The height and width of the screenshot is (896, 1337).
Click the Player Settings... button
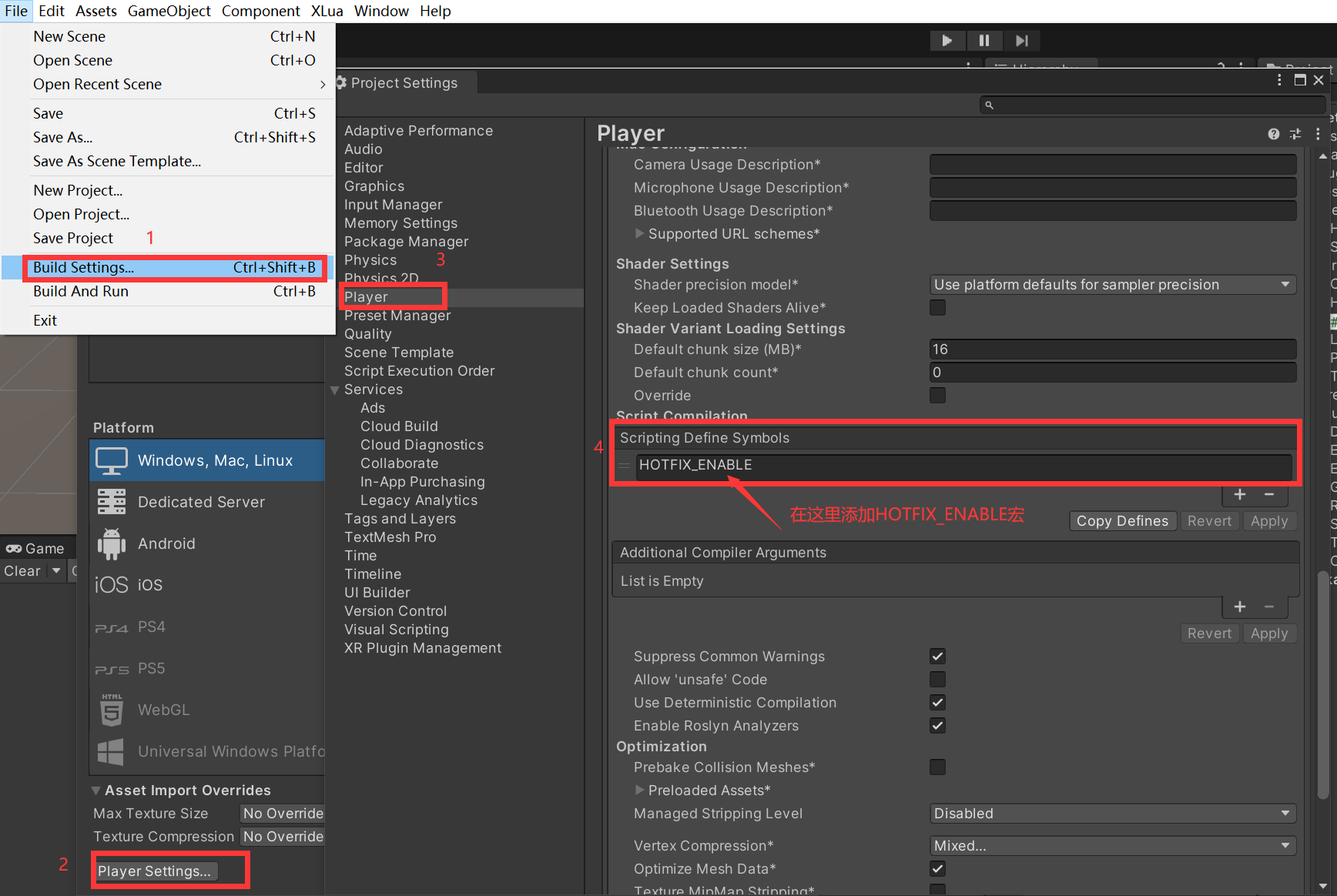pos(155,871)
